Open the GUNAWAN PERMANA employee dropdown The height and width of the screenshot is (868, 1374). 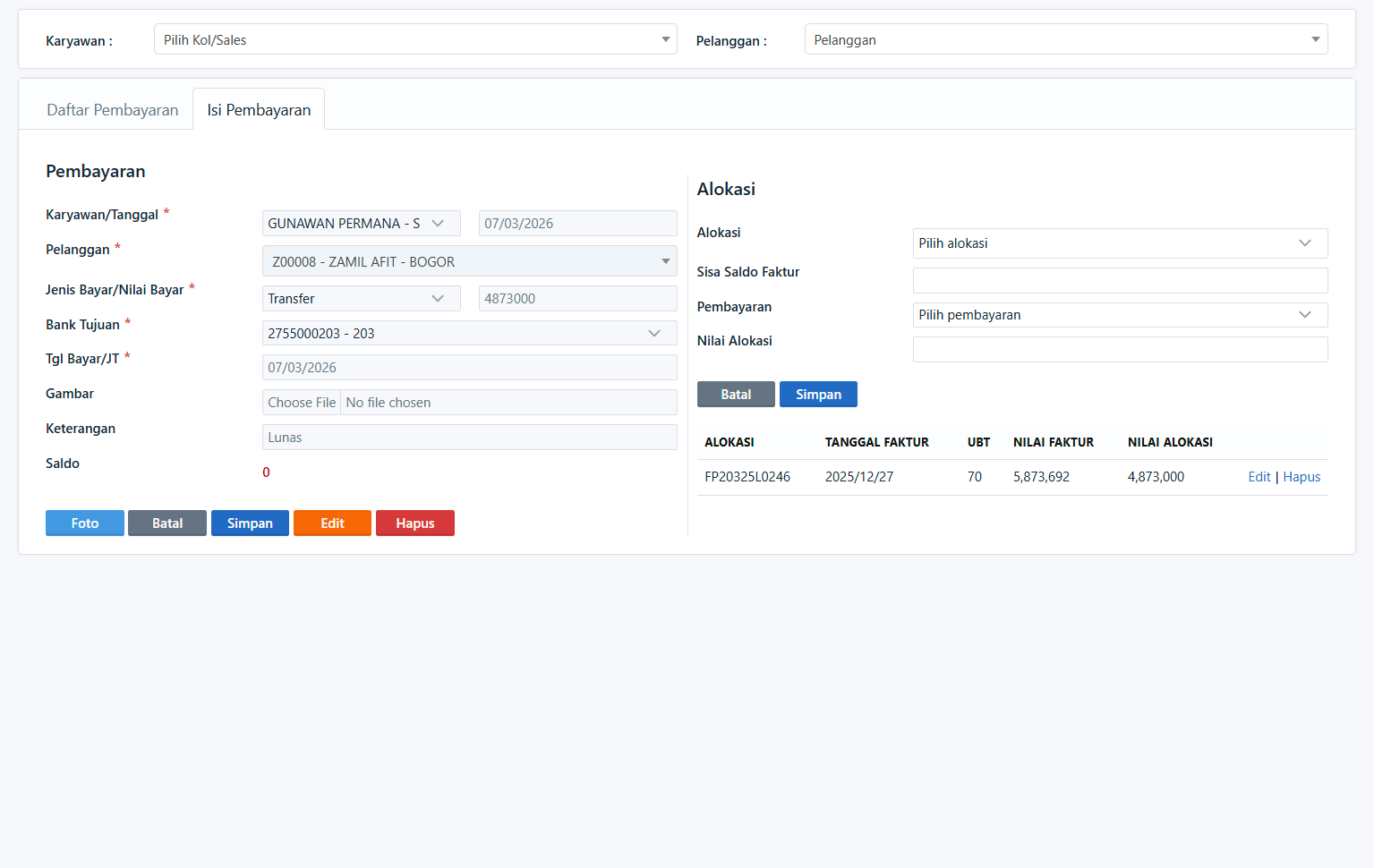[361, 224]
